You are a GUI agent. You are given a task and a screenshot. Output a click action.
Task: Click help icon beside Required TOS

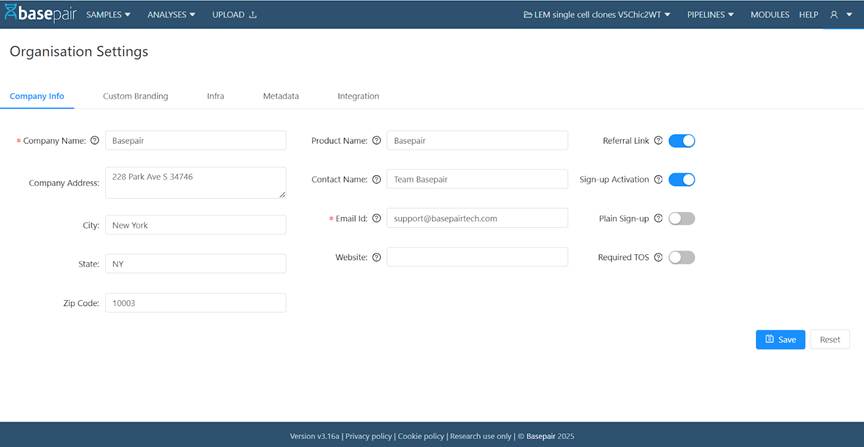[658, 257]
